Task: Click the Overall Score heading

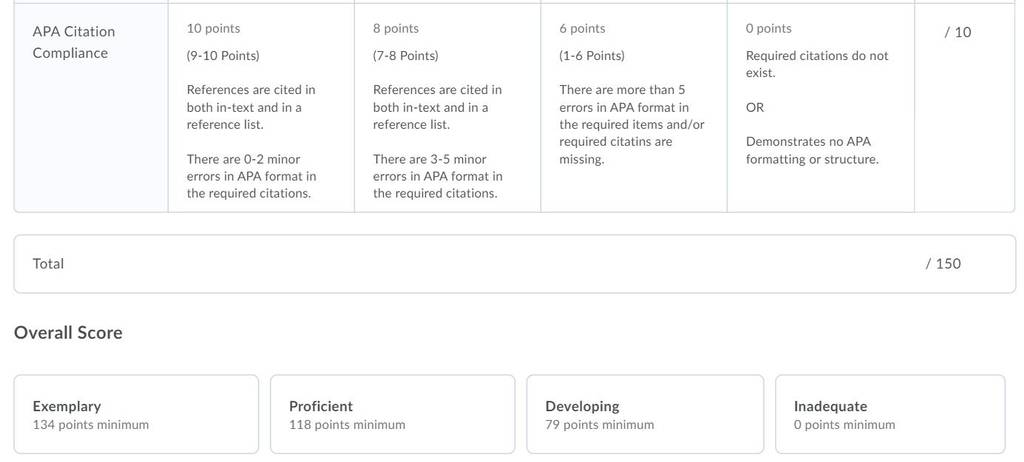Action: point(68,333)
